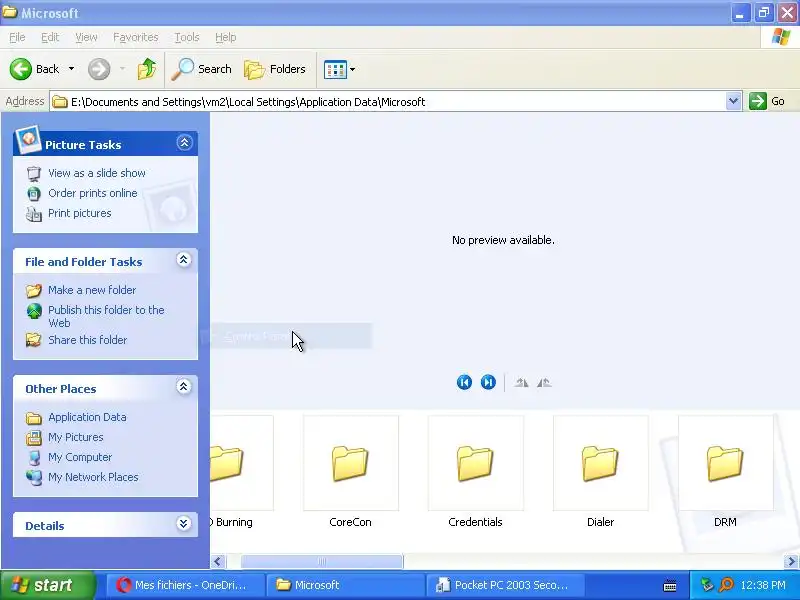Click the horizontal scrollbar thumb
Image resolution: width=800 pixels, height=600 pixels.
tap(322, 561)
